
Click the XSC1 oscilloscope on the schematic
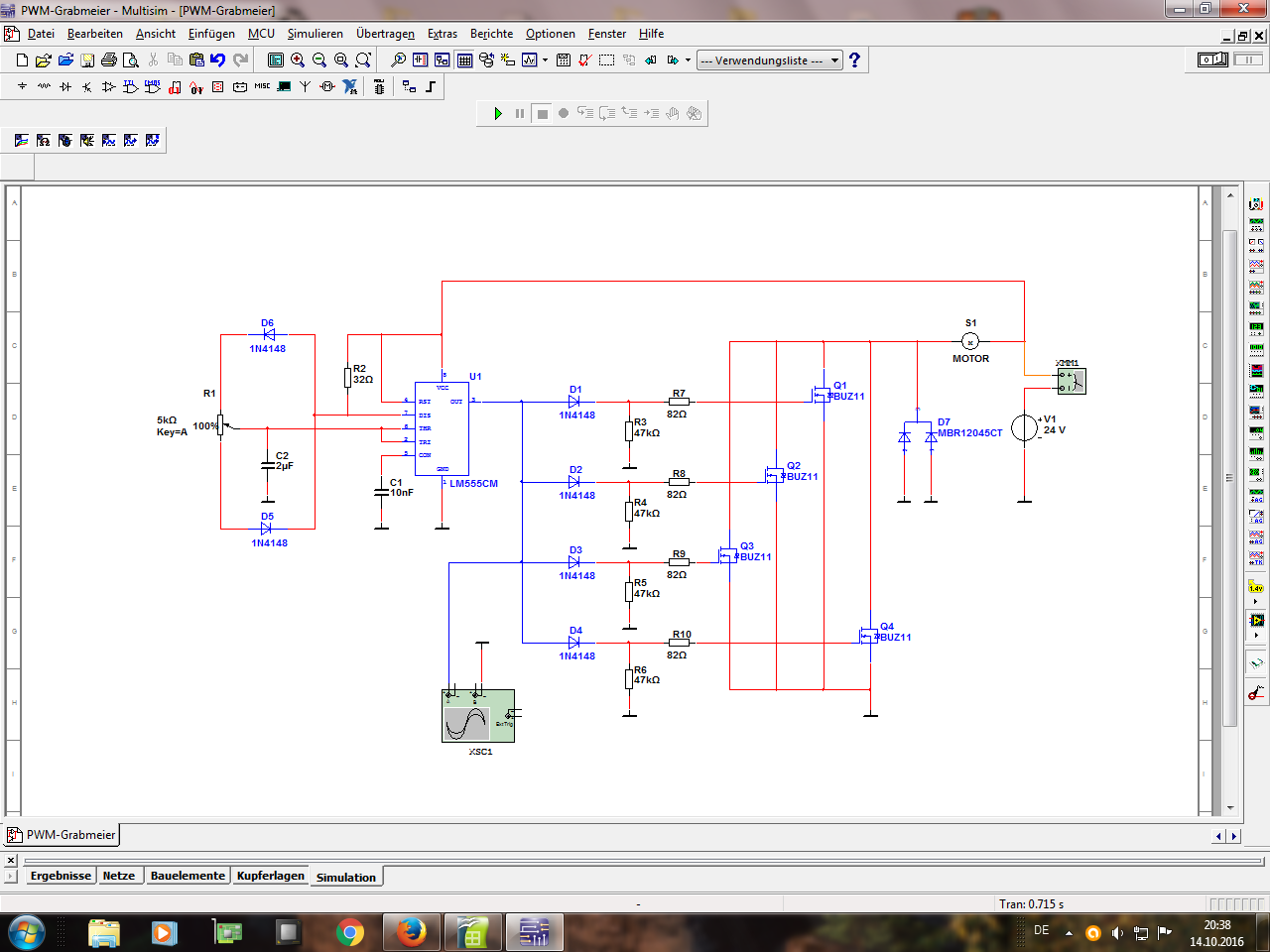pos(478,716)
